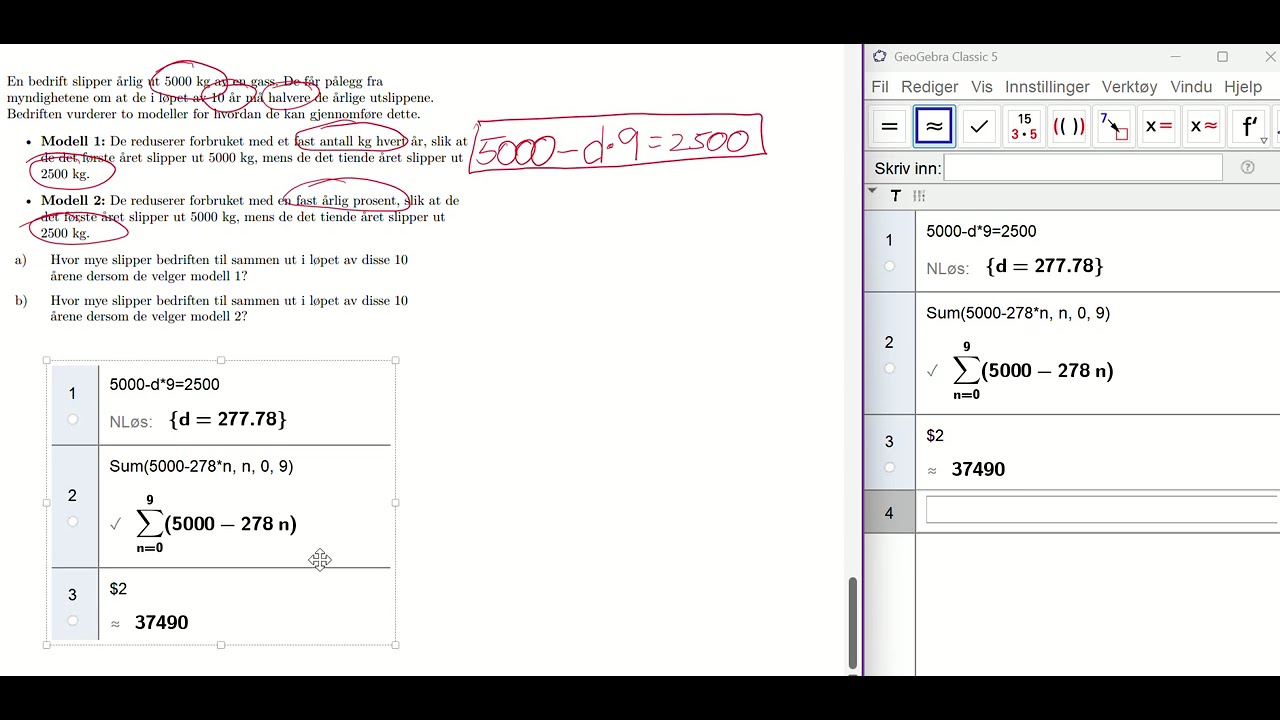Open the Hjelp menu
This screenshot has width=1280, height=720.
click(x=1243, y=87)
